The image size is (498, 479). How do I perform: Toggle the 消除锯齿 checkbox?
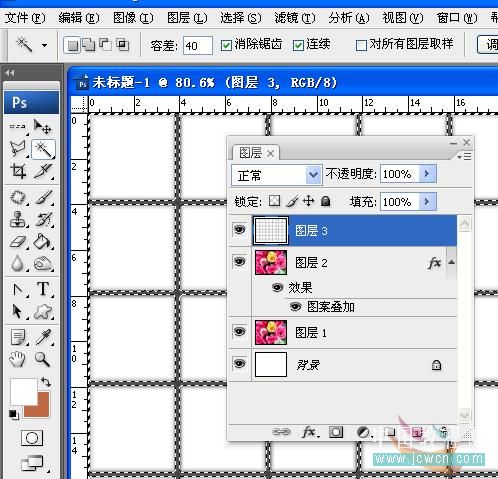coord(226,45)
